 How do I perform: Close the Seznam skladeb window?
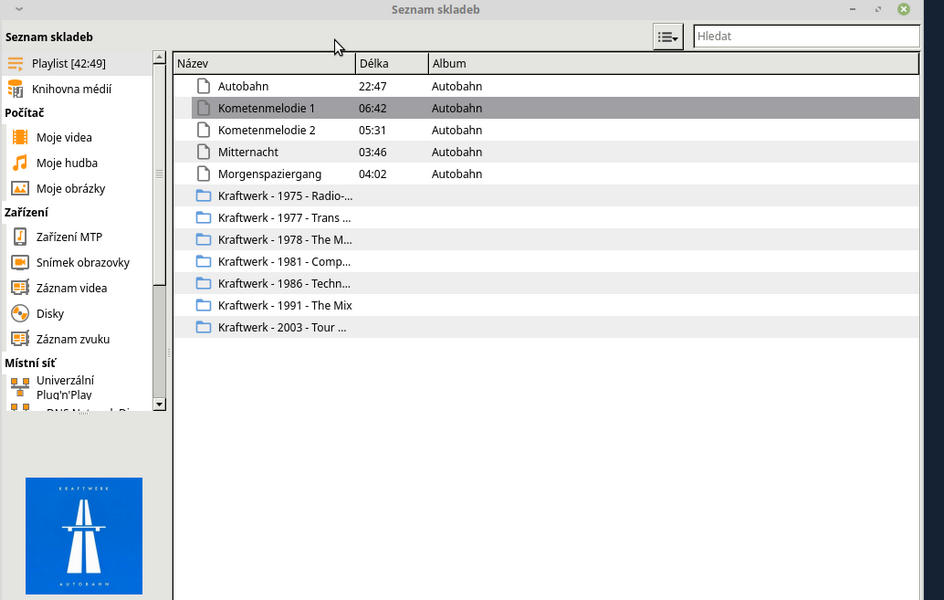(904, 9)
